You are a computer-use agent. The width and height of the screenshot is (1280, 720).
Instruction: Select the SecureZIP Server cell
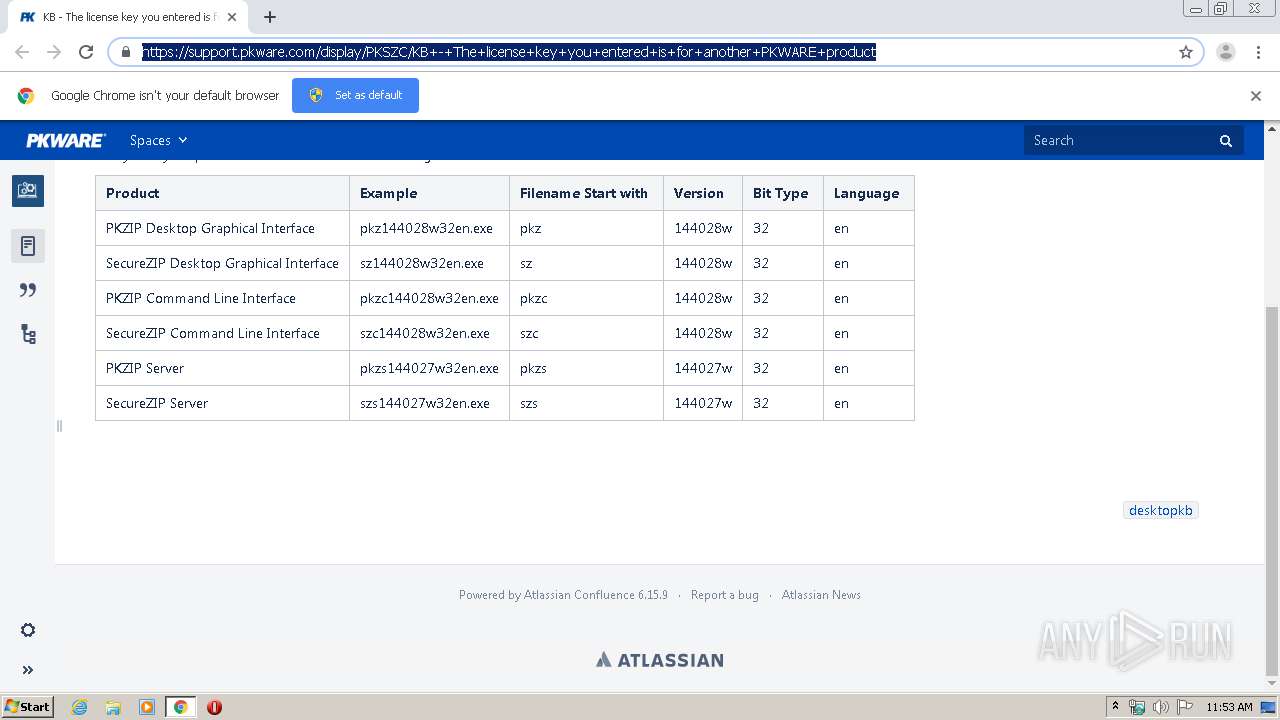(x=222, y=403)
